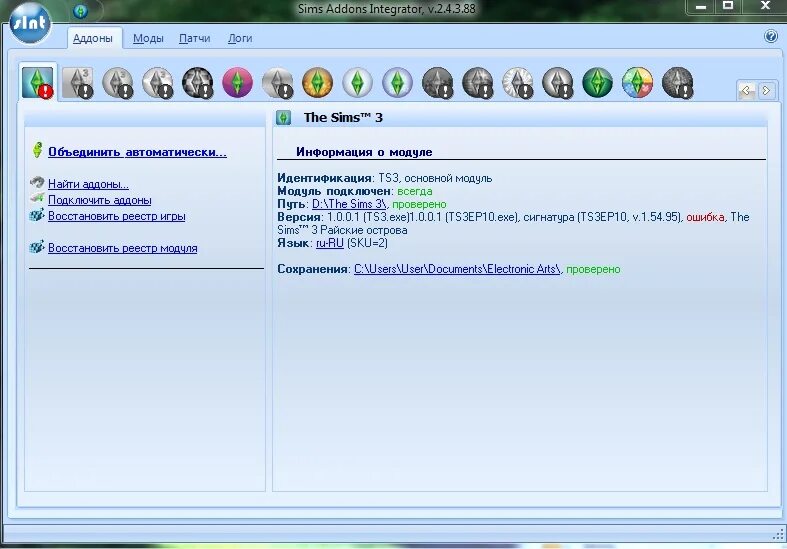Click the registry icon beside Восстановить реестр модуля
This screenshot has width=787, height=549.
tap(37, 247)
